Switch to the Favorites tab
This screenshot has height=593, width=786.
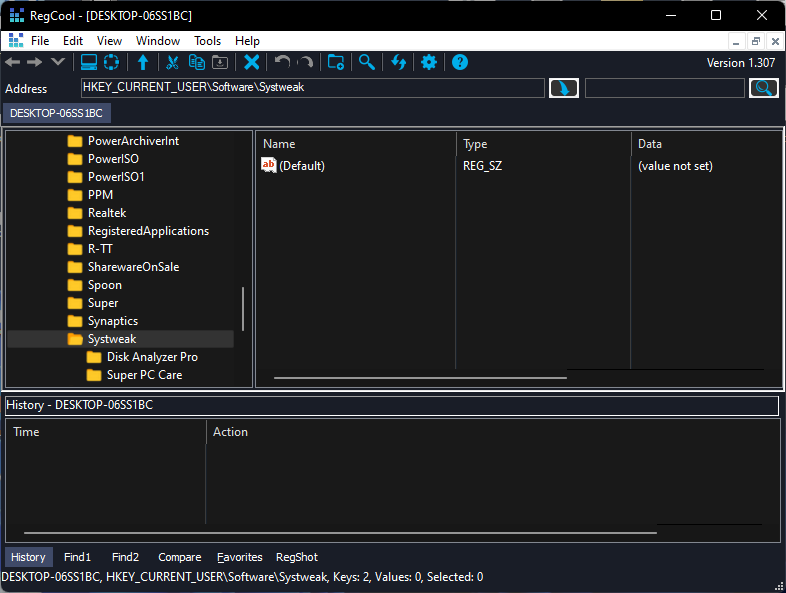click(240, 557)
